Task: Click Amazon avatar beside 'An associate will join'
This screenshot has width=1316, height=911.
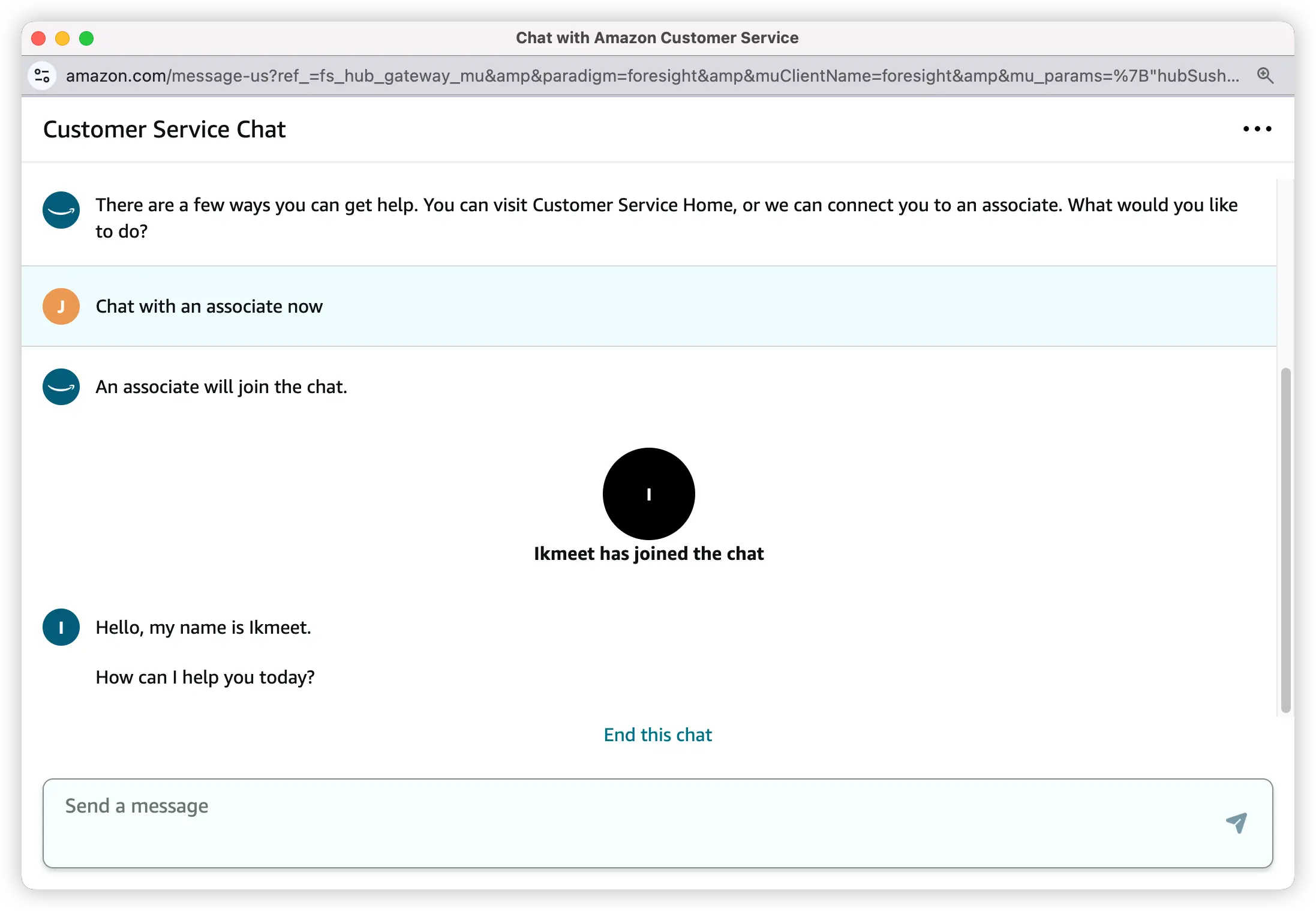Action: 61,386
